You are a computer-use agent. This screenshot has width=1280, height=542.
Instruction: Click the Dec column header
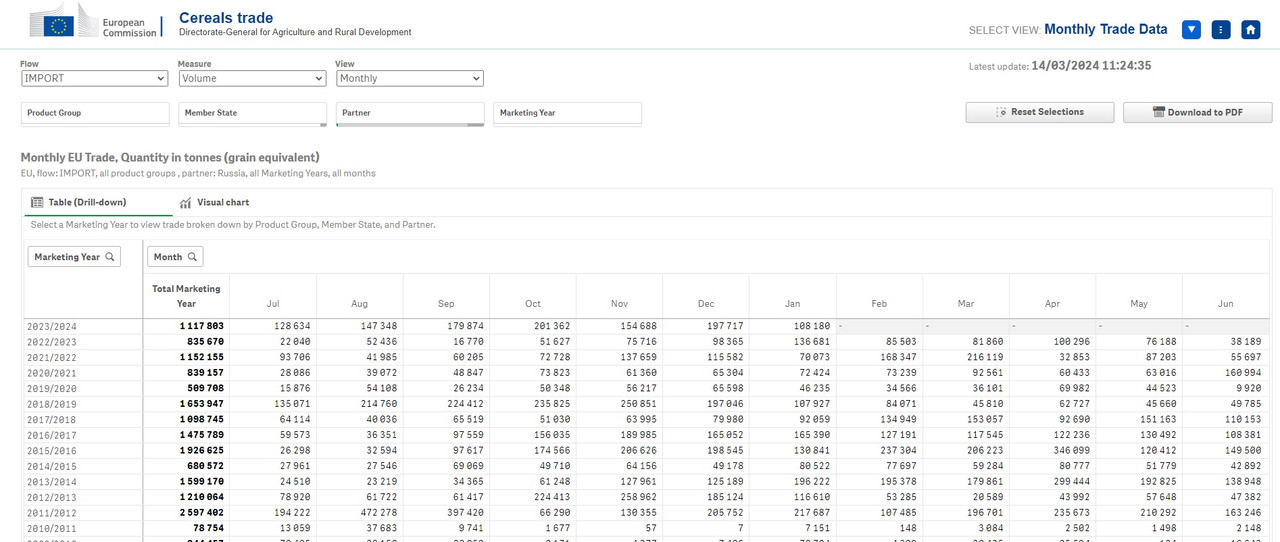[706, 303]
